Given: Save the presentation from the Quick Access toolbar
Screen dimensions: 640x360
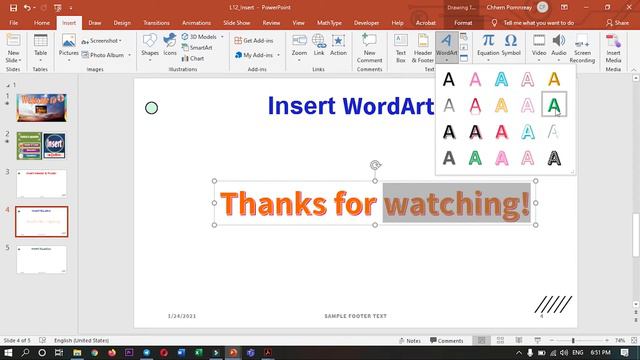Looking at the screenshot, I should tap(13, 7).
